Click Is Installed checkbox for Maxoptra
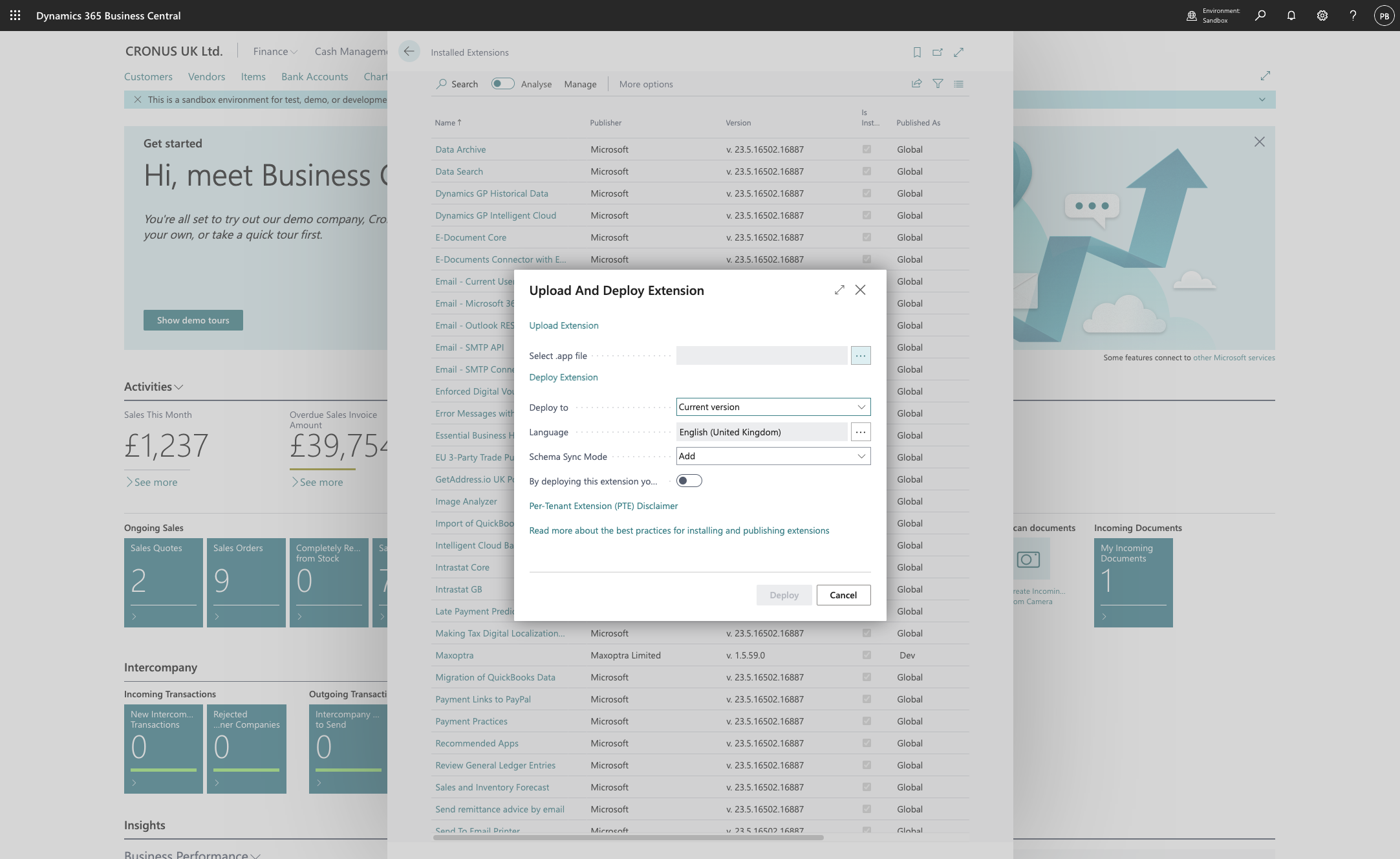The image size is (1400, 859). [867, 655]
